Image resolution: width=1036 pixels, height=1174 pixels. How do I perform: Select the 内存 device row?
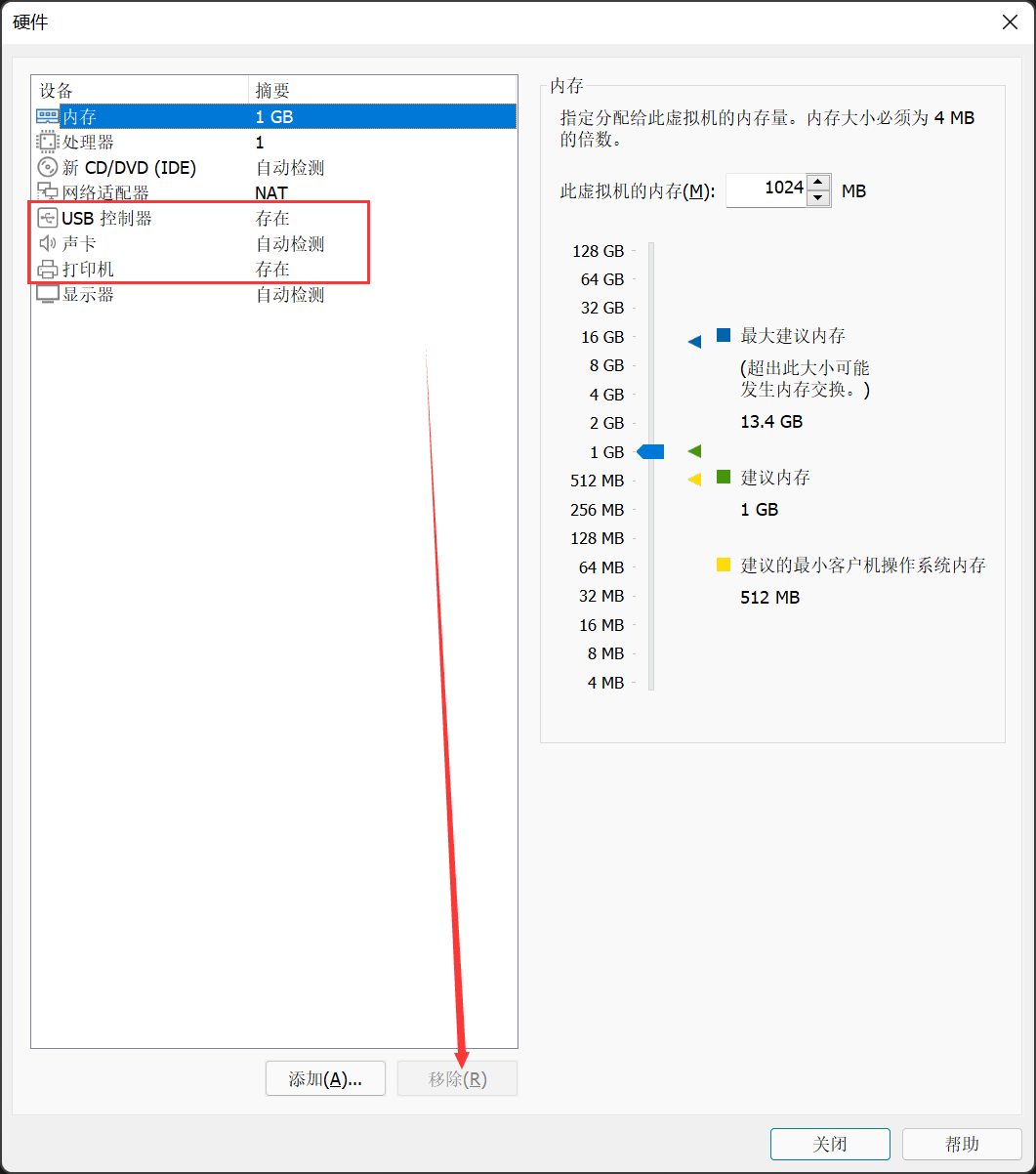(x=274, y=116)
